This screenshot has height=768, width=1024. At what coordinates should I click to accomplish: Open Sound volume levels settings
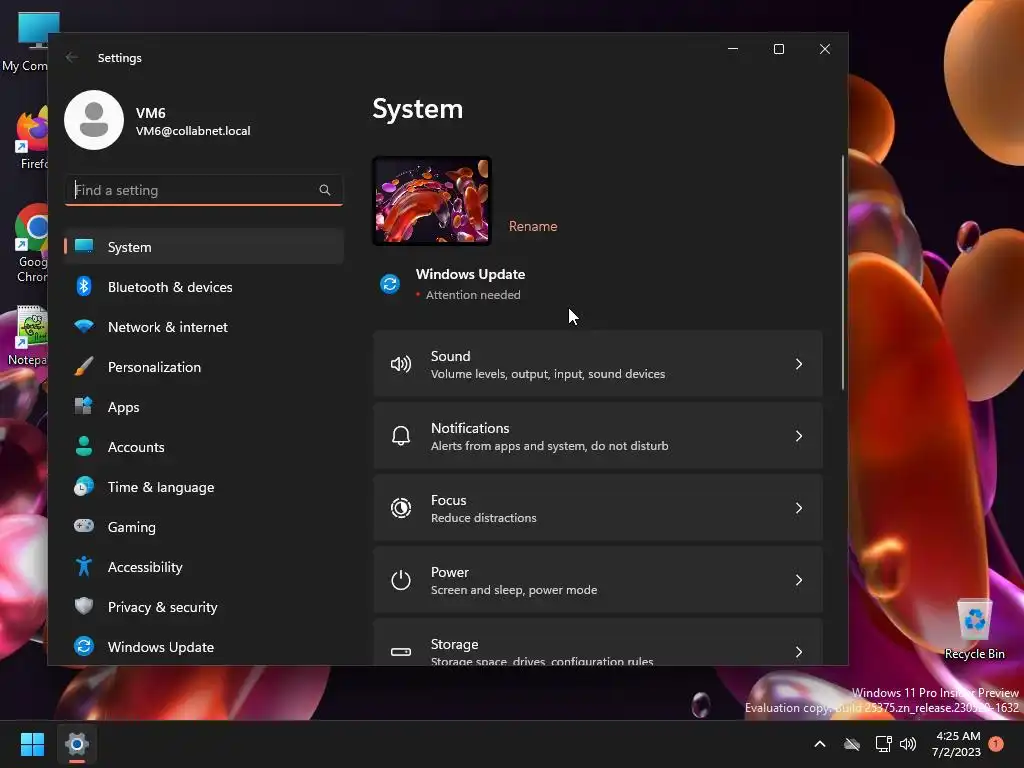pos(598,364)
